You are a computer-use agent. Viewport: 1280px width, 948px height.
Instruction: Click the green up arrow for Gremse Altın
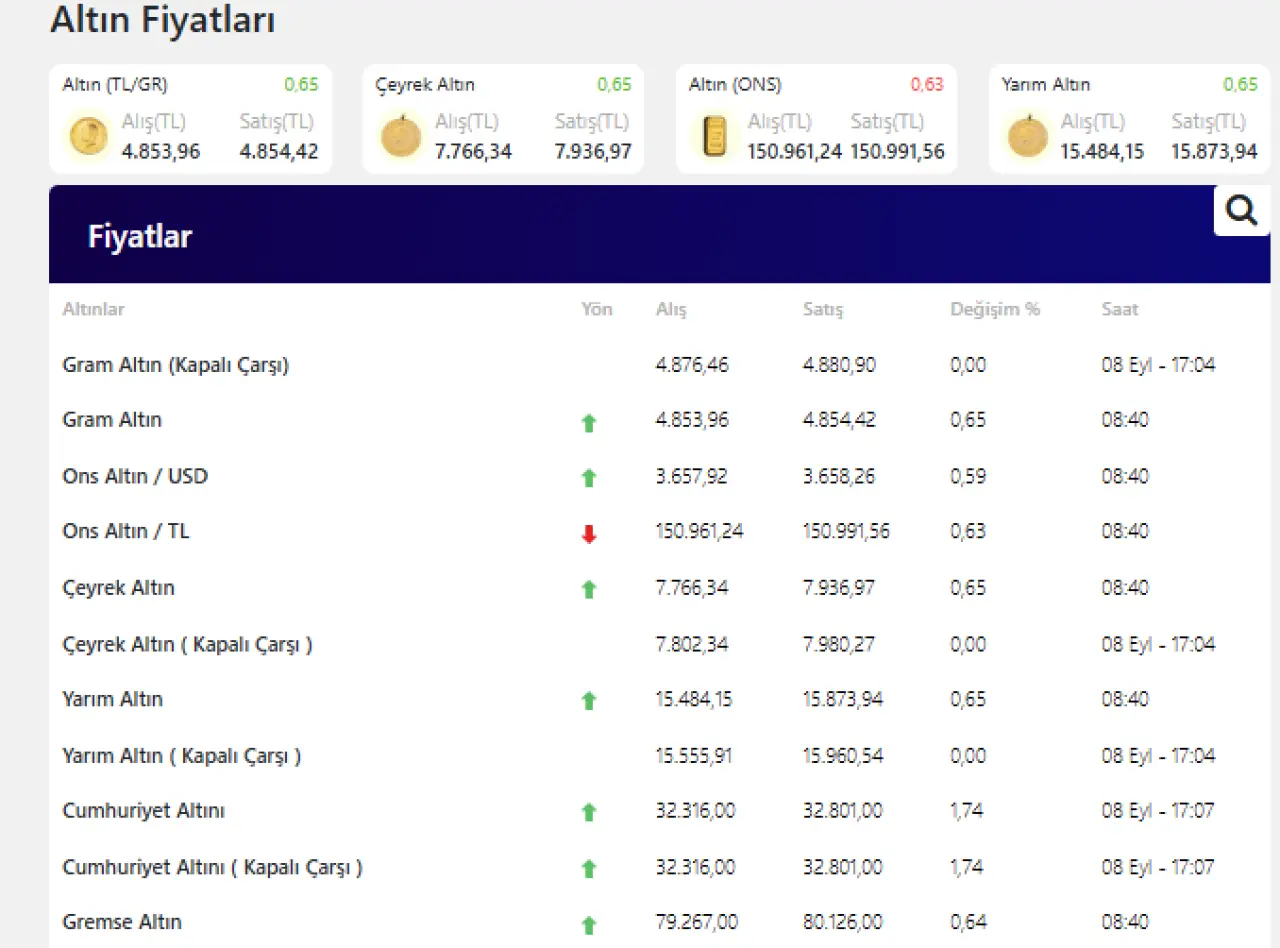[x=589, y=925]
